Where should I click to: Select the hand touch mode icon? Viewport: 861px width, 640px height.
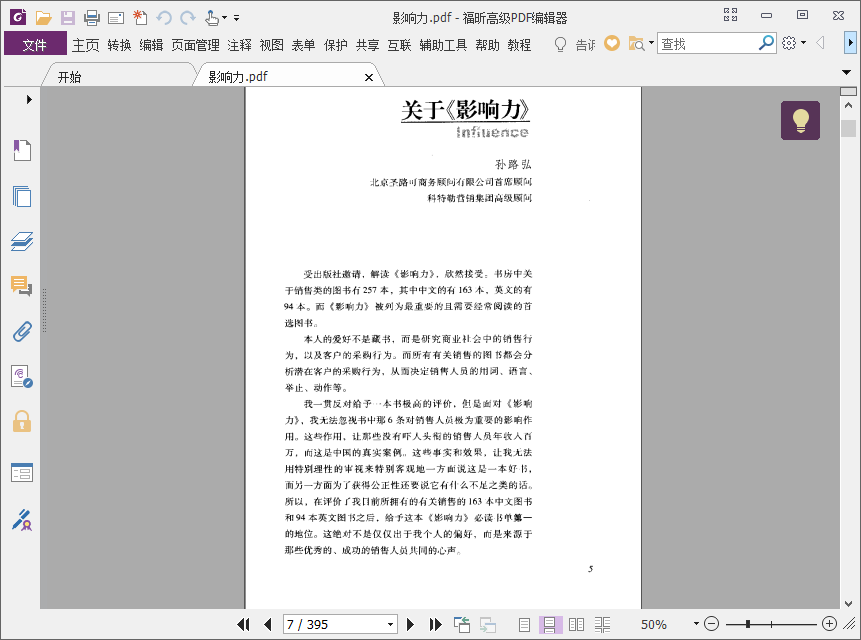(211, 18)
